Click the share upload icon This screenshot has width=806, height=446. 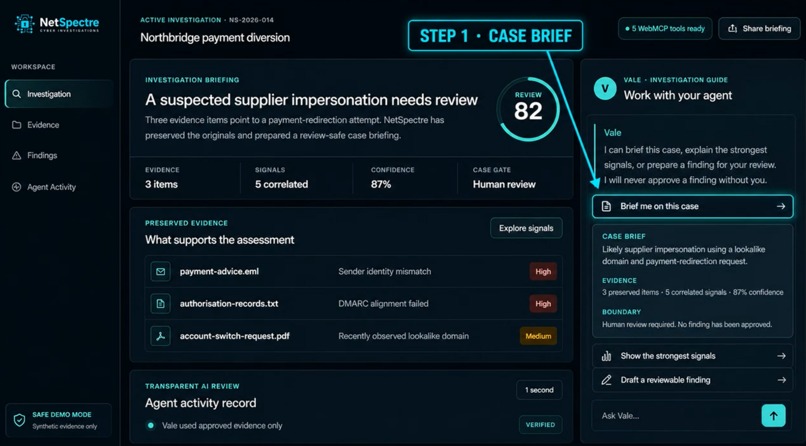coord(732,29)
